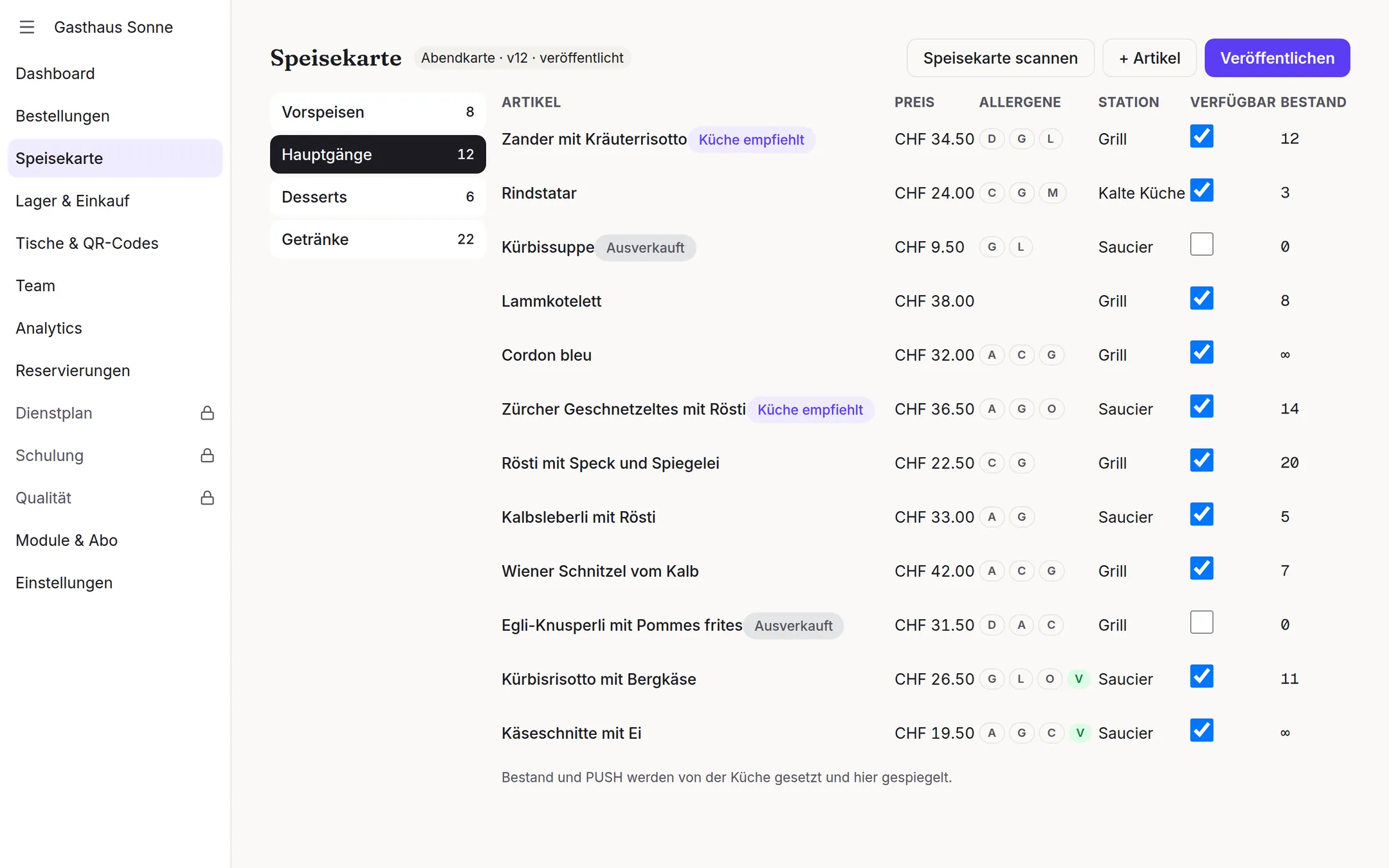Click the Küche empfiehlt tag on Zander

751,140
